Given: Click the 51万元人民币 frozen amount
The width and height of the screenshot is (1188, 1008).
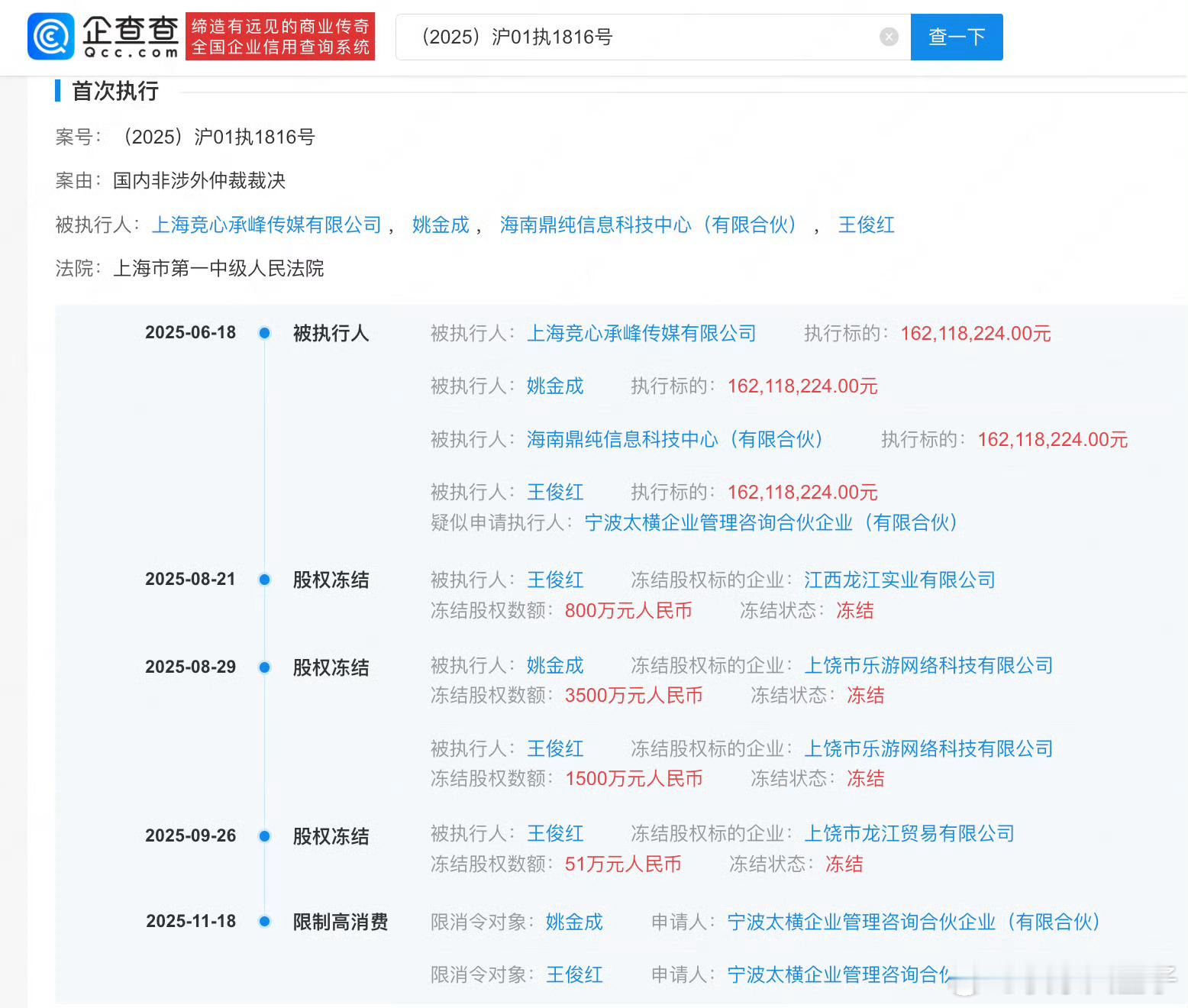Looking at the screenshot, I should [x=623, y=864].
